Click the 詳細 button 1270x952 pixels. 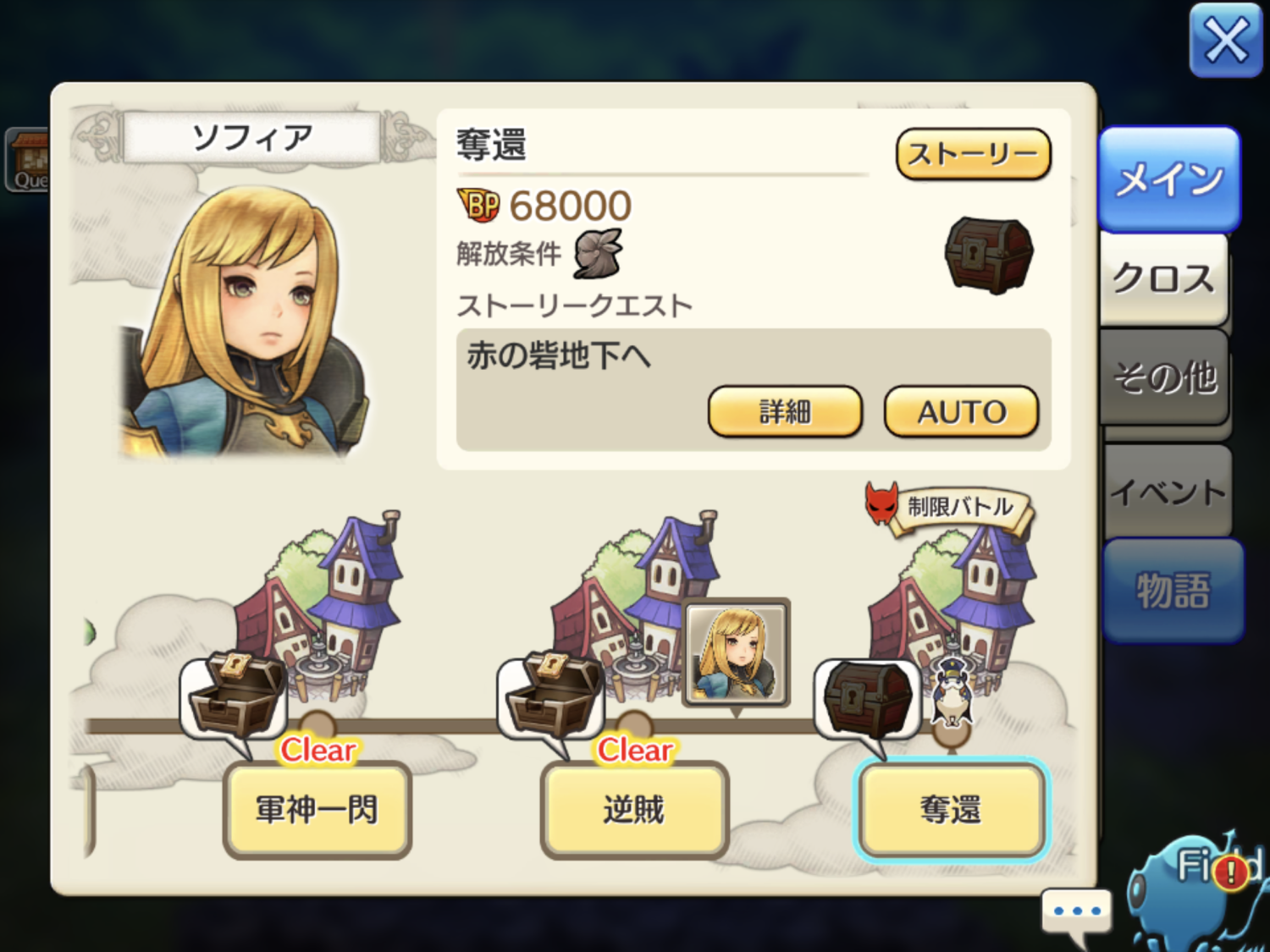[x=785, y=411]
